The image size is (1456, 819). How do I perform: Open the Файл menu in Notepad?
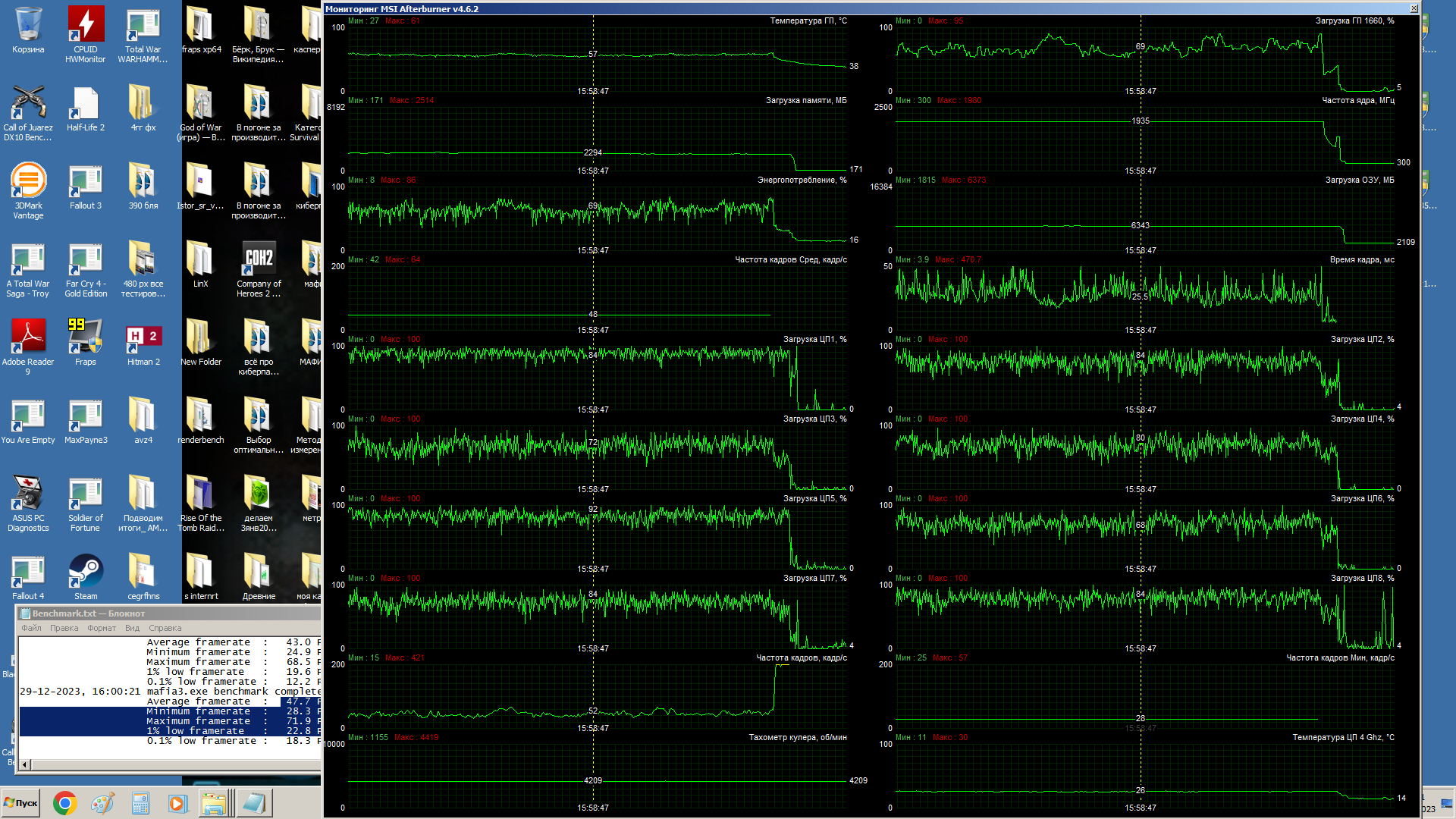31,628
